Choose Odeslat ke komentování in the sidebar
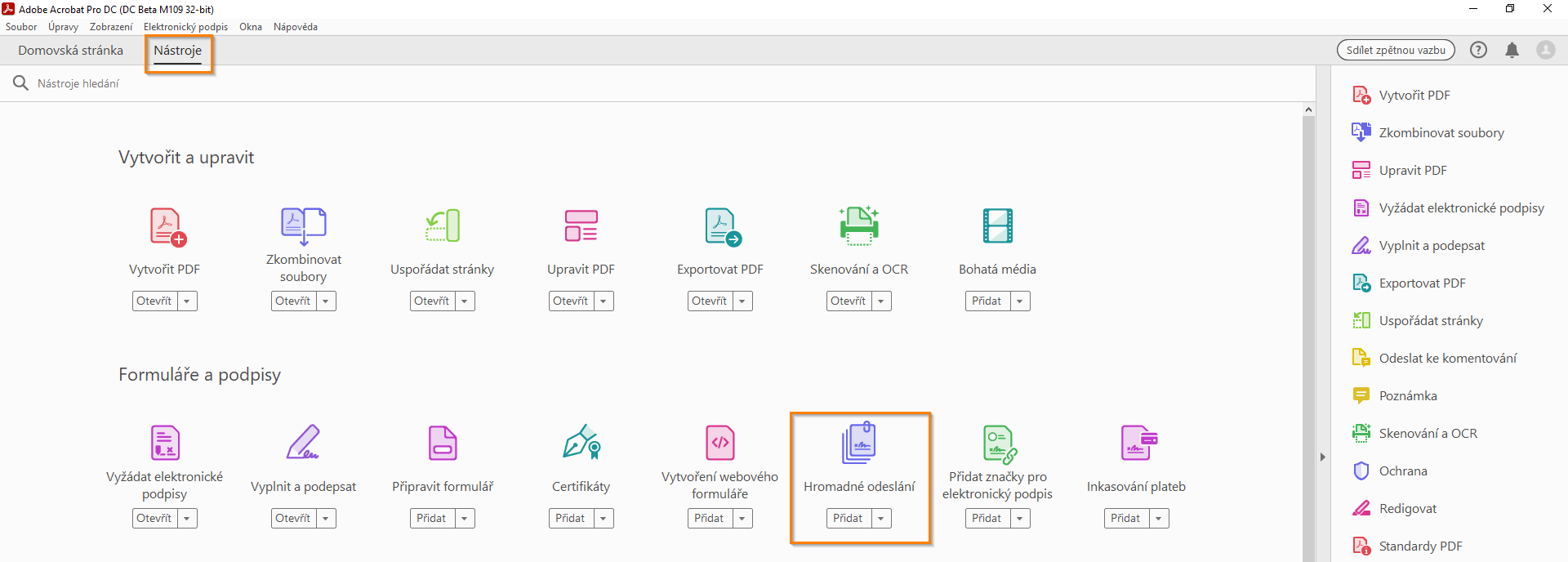The width and height of the screenshot is (1568, 562). coord(1434,358)
